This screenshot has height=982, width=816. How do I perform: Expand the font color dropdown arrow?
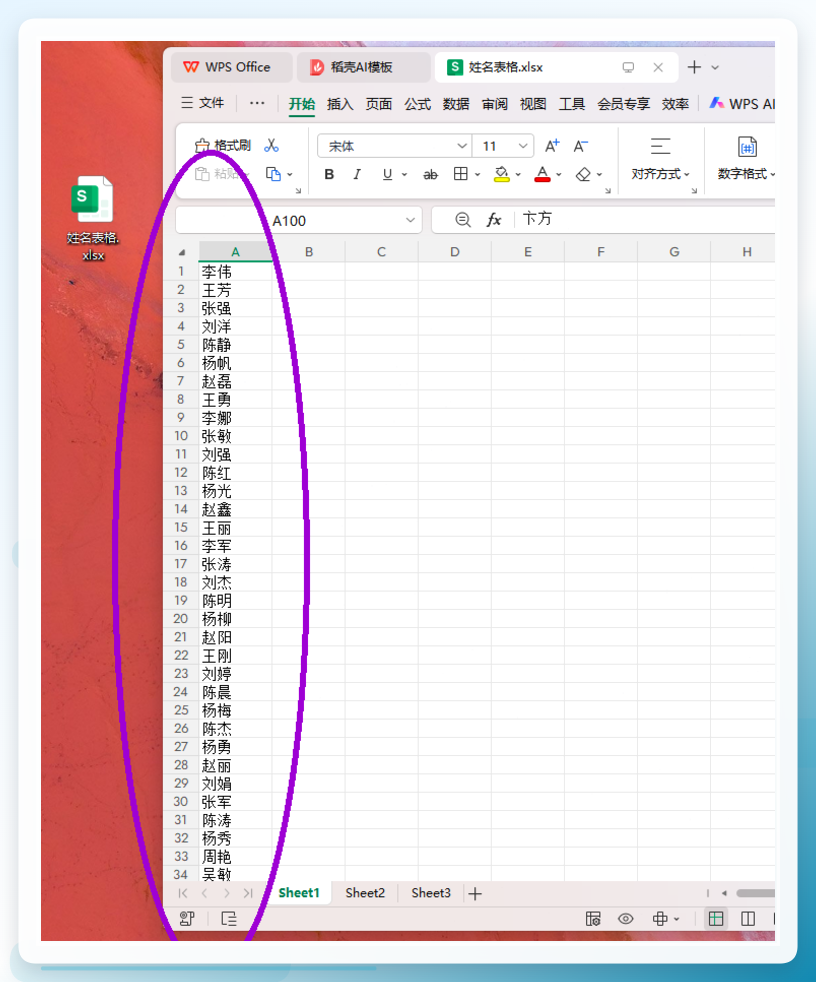(559, 175)
